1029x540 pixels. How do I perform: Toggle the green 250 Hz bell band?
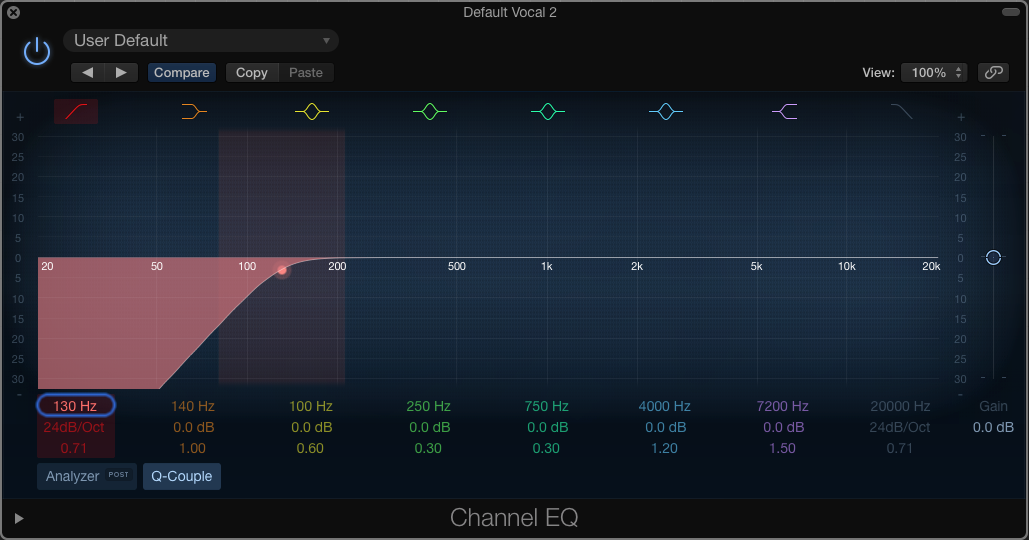click(x=430, y=112)
